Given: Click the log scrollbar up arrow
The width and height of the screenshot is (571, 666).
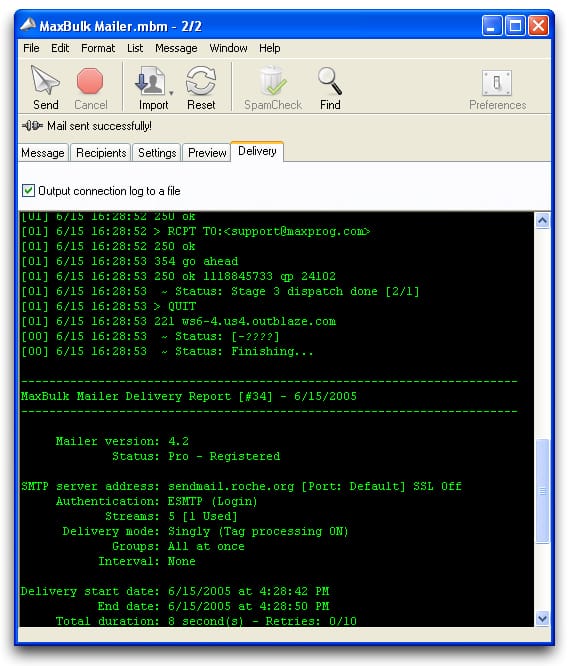Looking at the screenshot, I should click(x=542, y=220).
